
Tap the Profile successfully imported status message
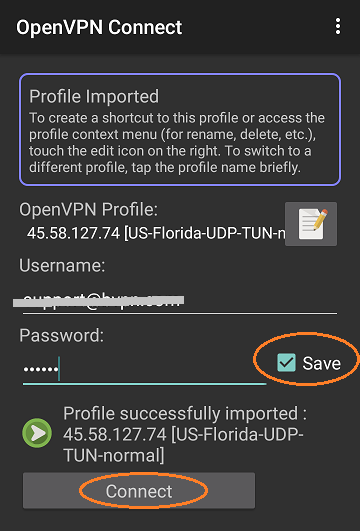185,434
